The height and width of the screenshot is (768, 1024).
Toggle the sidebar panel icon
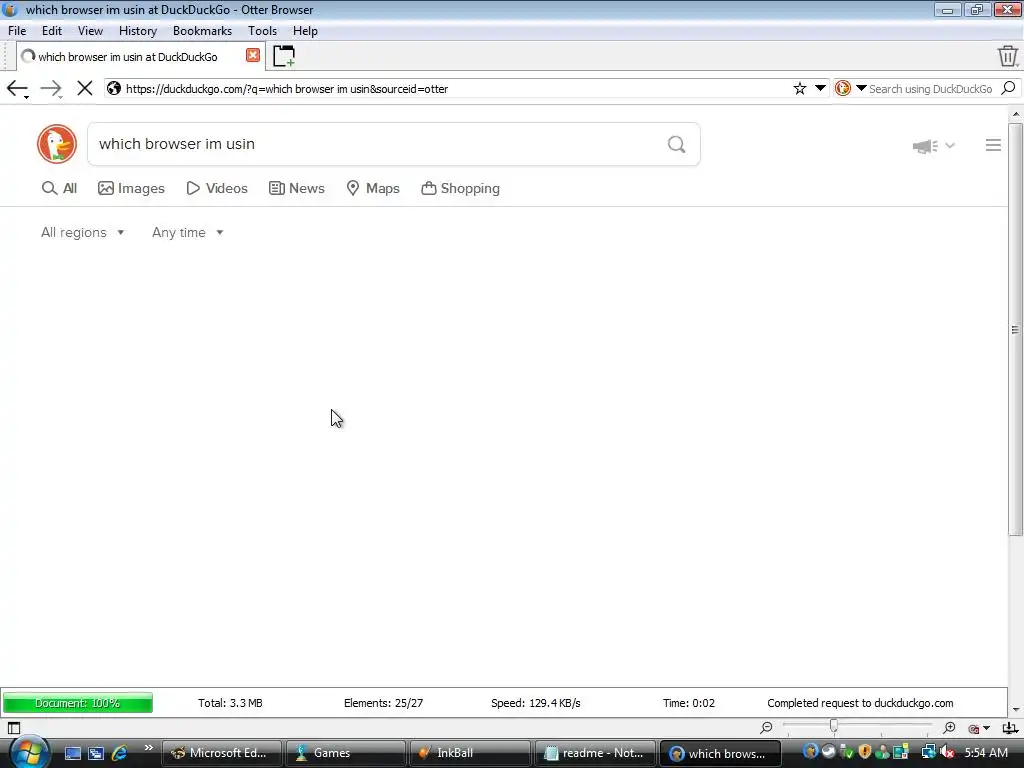point(14,728)
